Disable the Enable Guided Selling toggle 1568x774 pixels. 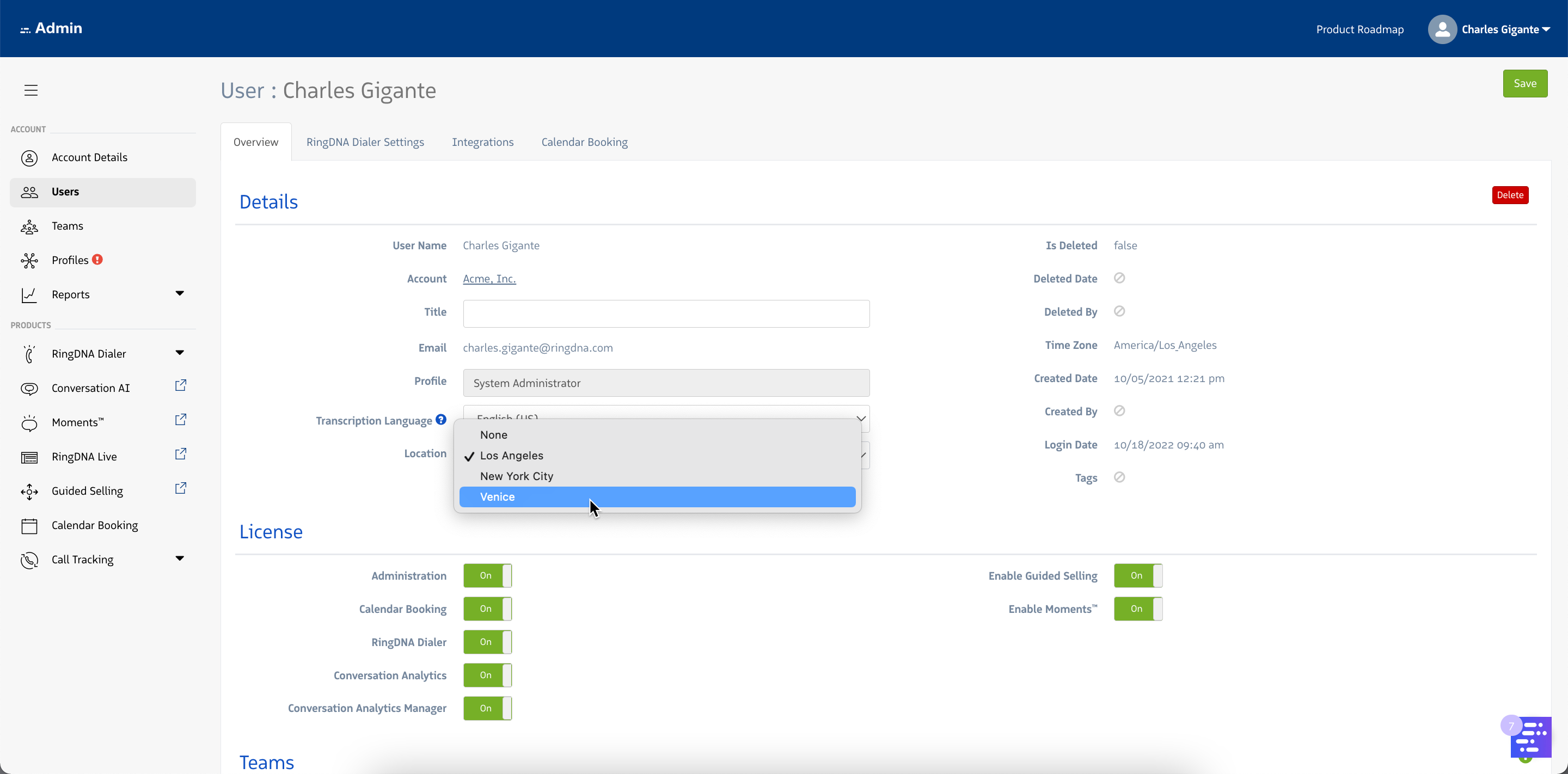click(1138, 576)
